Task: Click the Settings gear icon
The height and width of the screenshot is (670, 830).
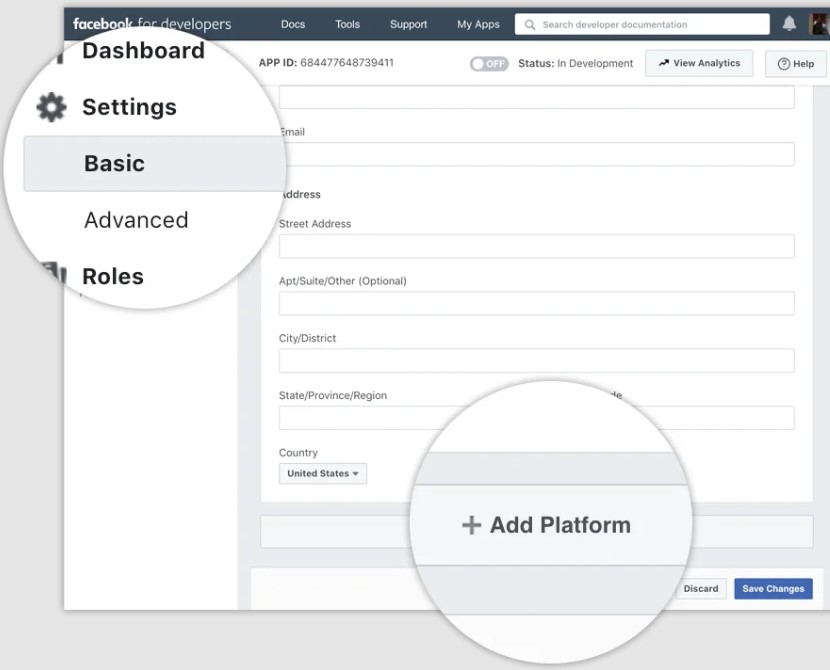Action: coord(47,107)
